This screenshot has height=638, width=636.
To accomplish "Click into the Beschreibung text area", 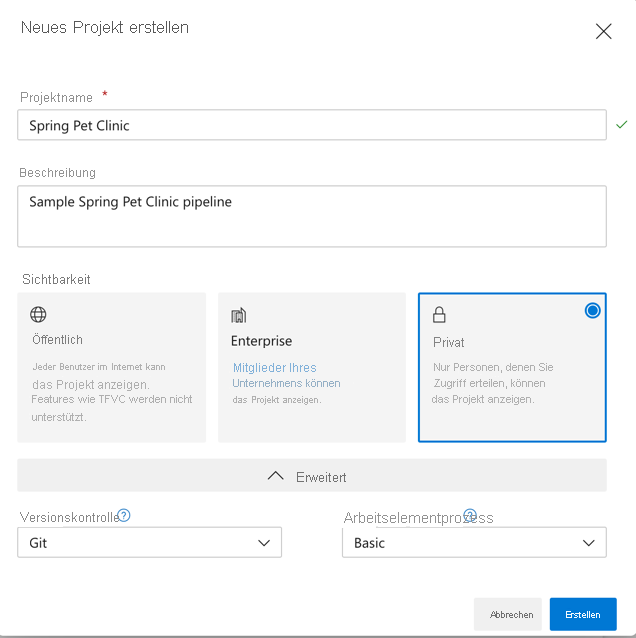I will coord(312,216).
